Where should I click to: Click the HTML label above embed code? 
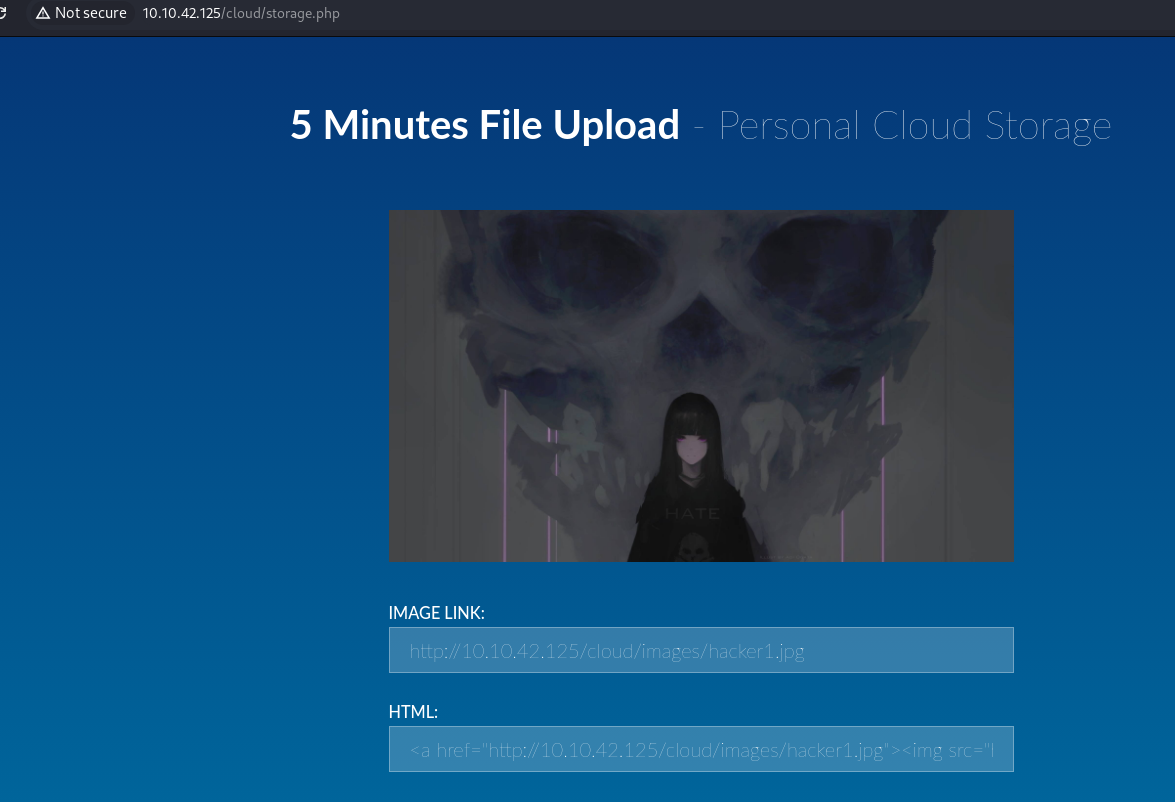point(413,712)
